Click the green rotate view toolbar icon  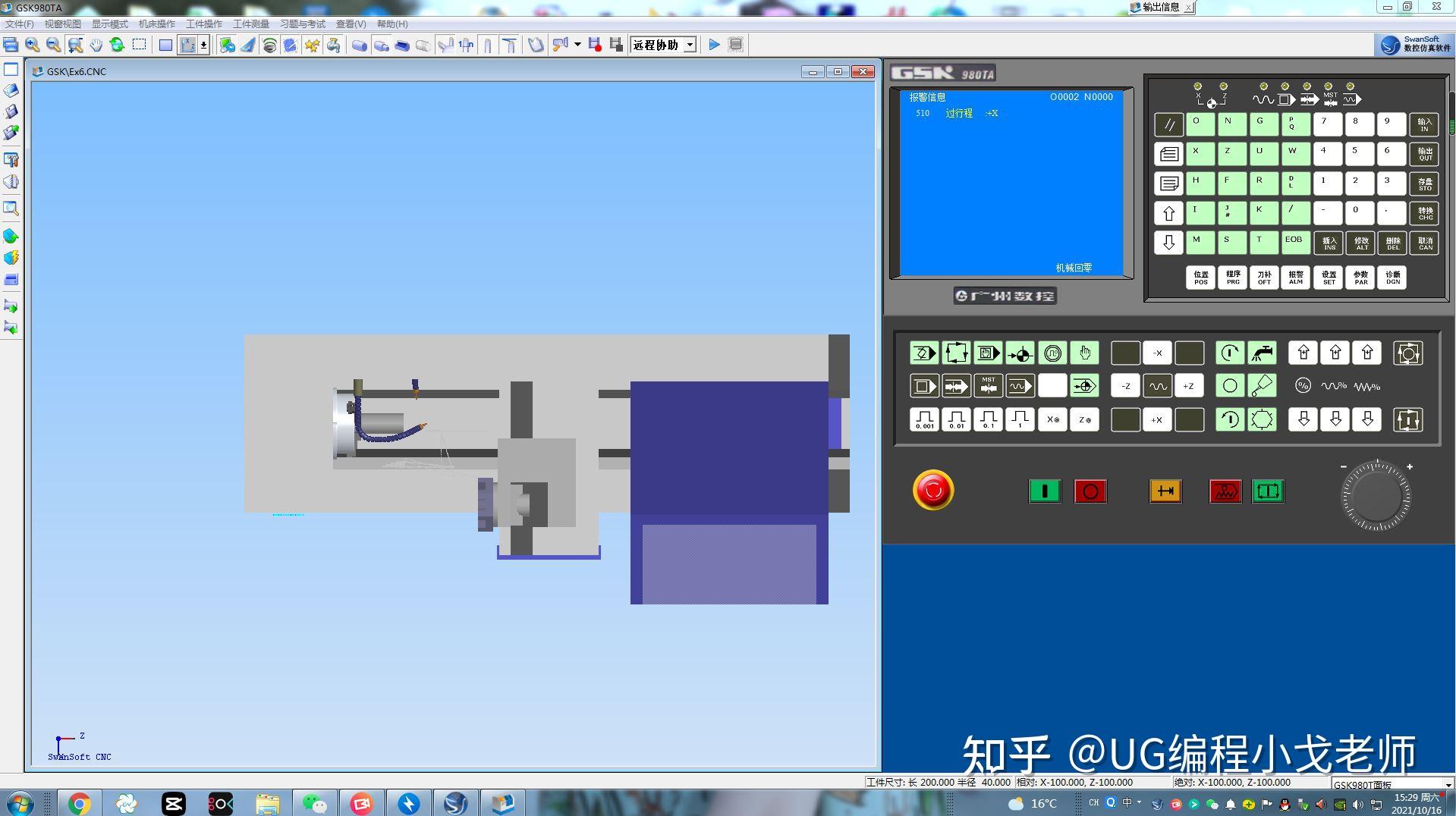(118, 45)
